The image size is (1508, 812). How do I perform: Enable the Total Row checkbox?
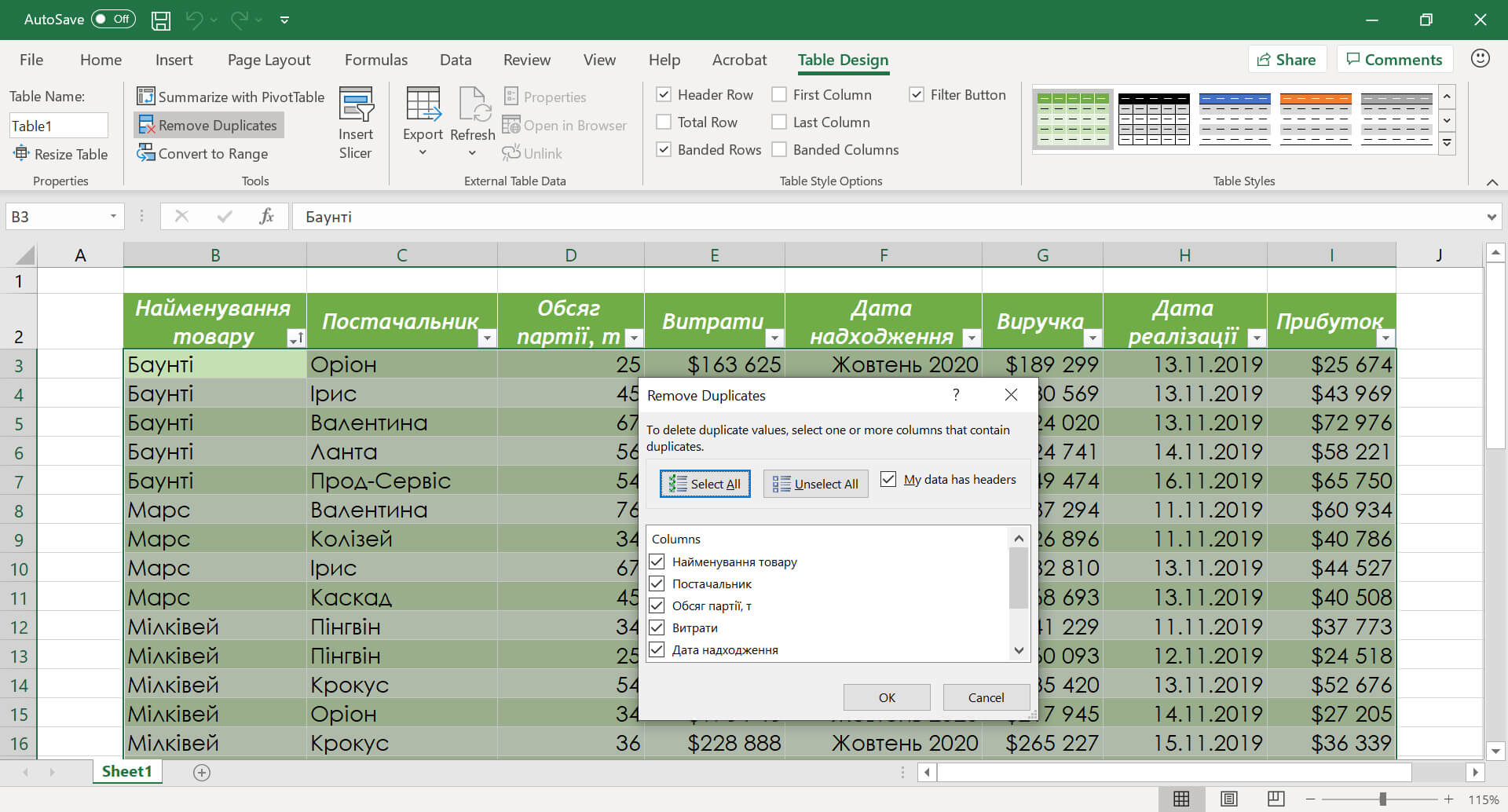pos(664,123)
